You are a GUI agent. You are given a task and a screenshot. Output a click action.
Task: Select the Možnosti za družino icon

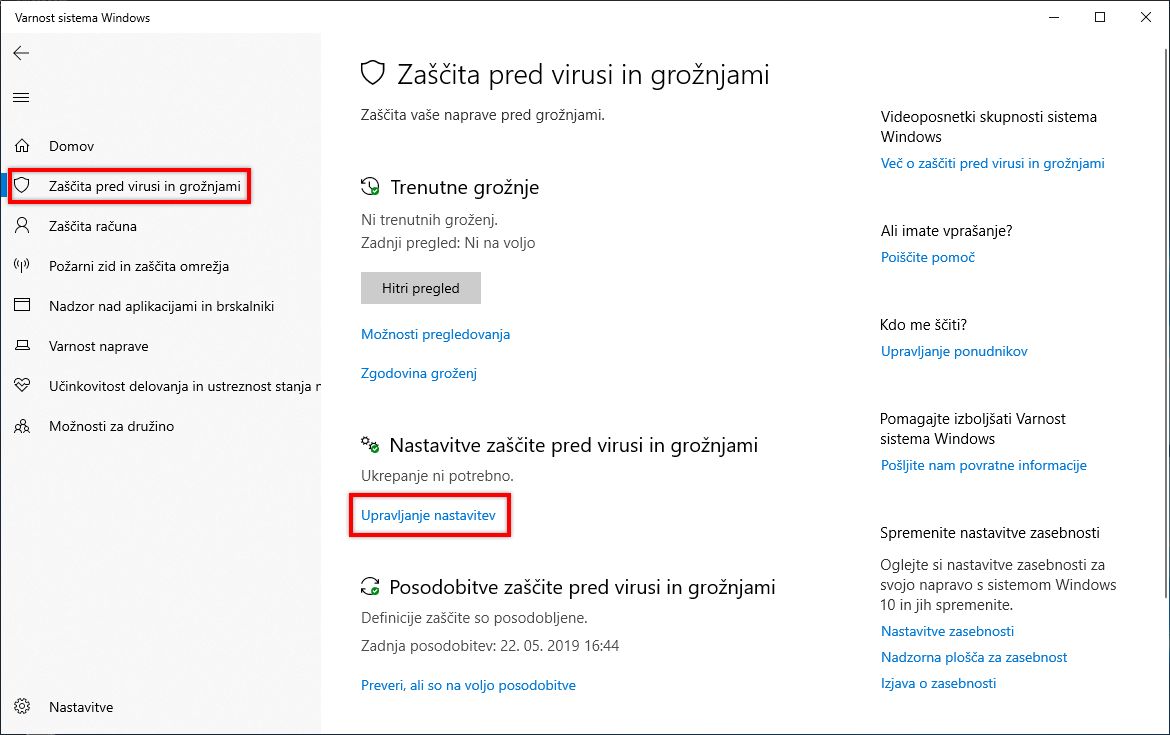pos(23,426)
